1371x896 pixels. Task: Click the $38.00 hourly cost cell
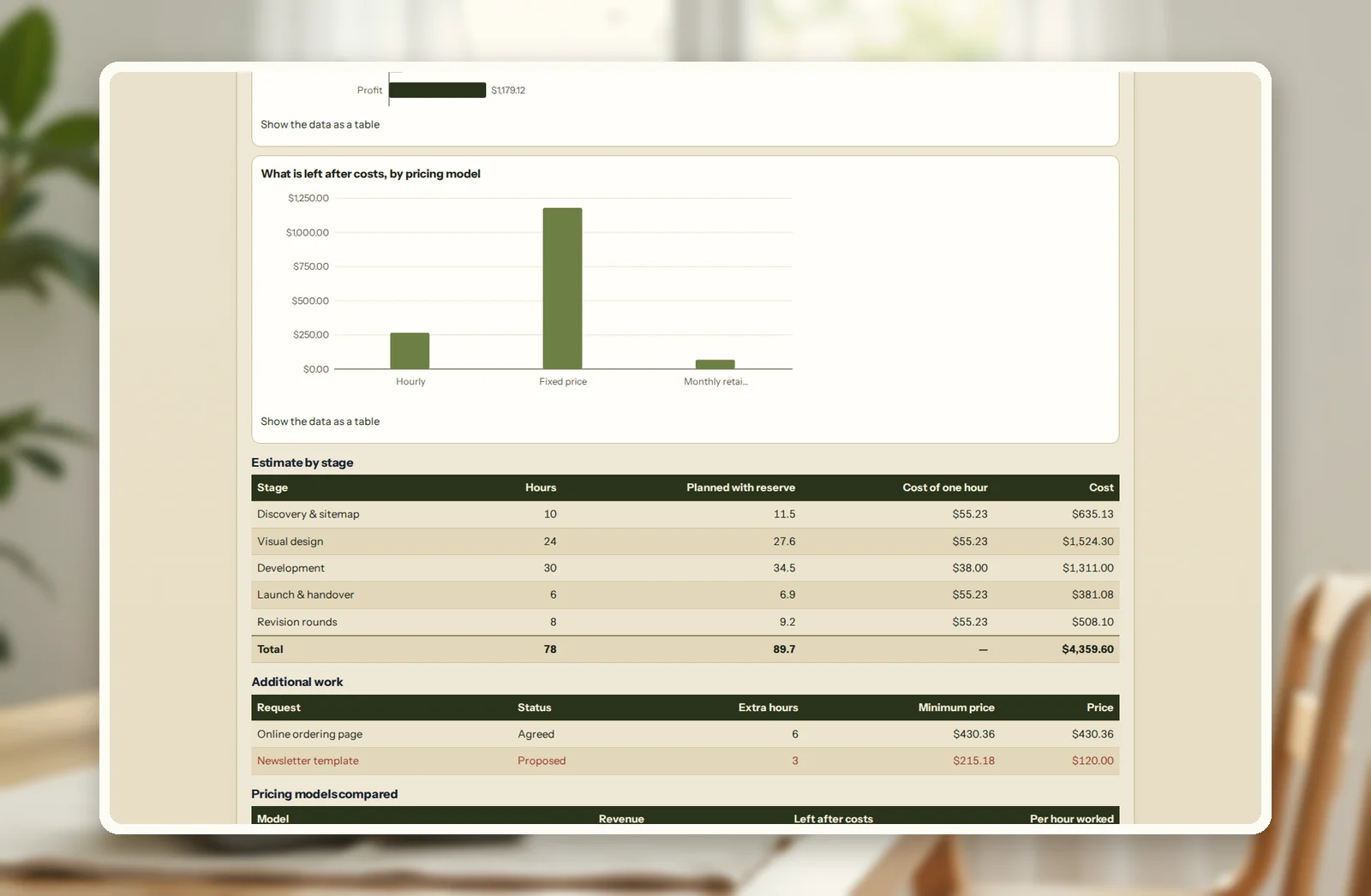[x=970, y=568]
